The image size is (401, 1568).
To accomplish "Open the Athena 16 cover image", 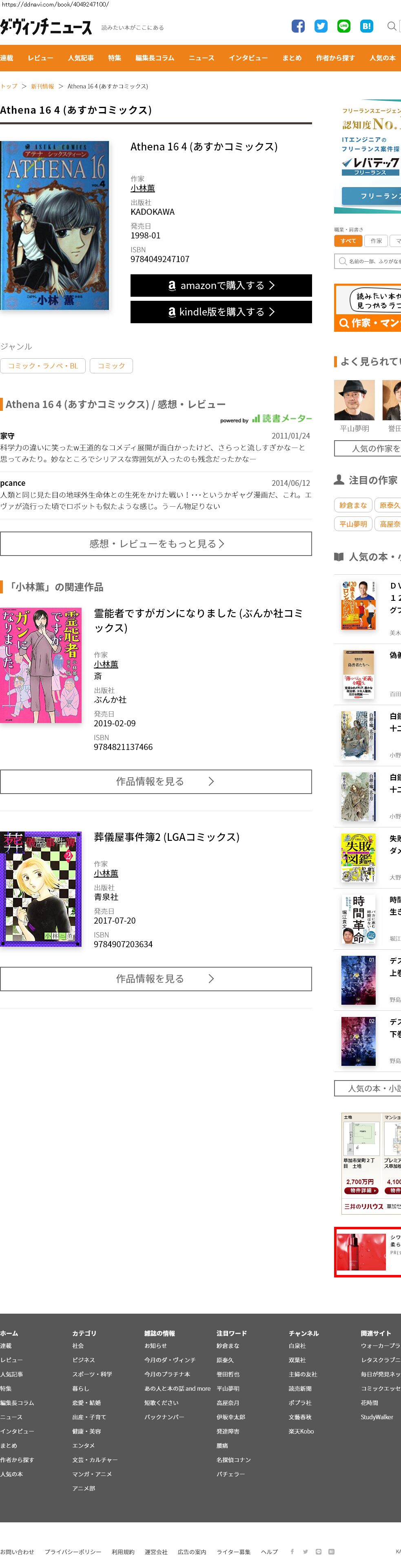I will pos(55,225).
